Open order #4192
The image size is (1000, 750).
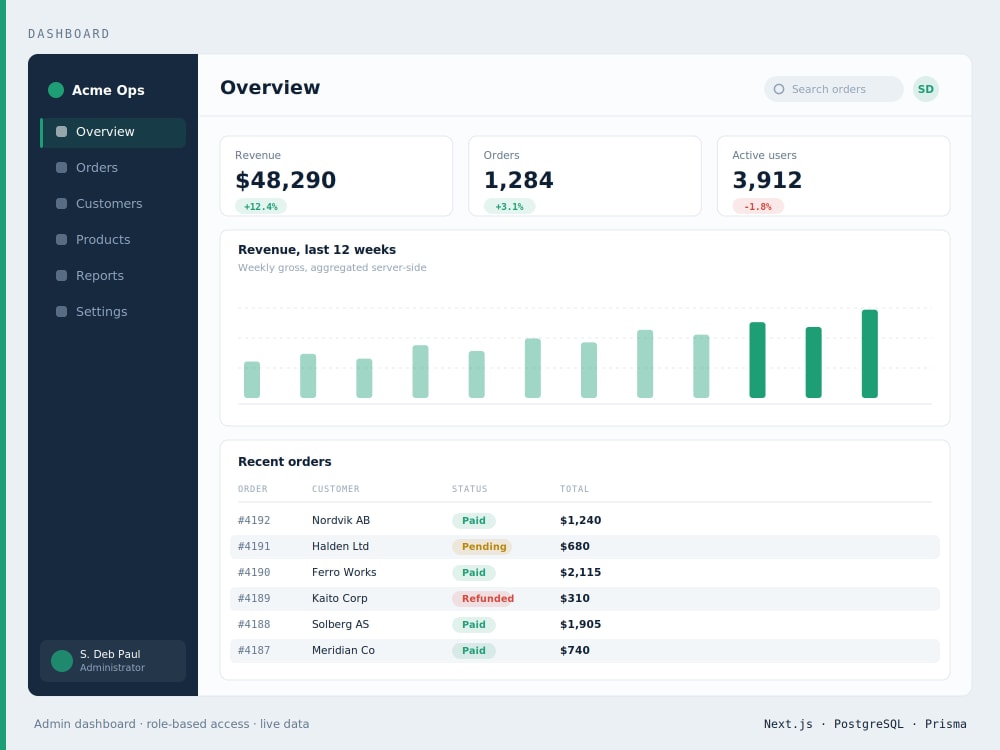pos(254,520)
